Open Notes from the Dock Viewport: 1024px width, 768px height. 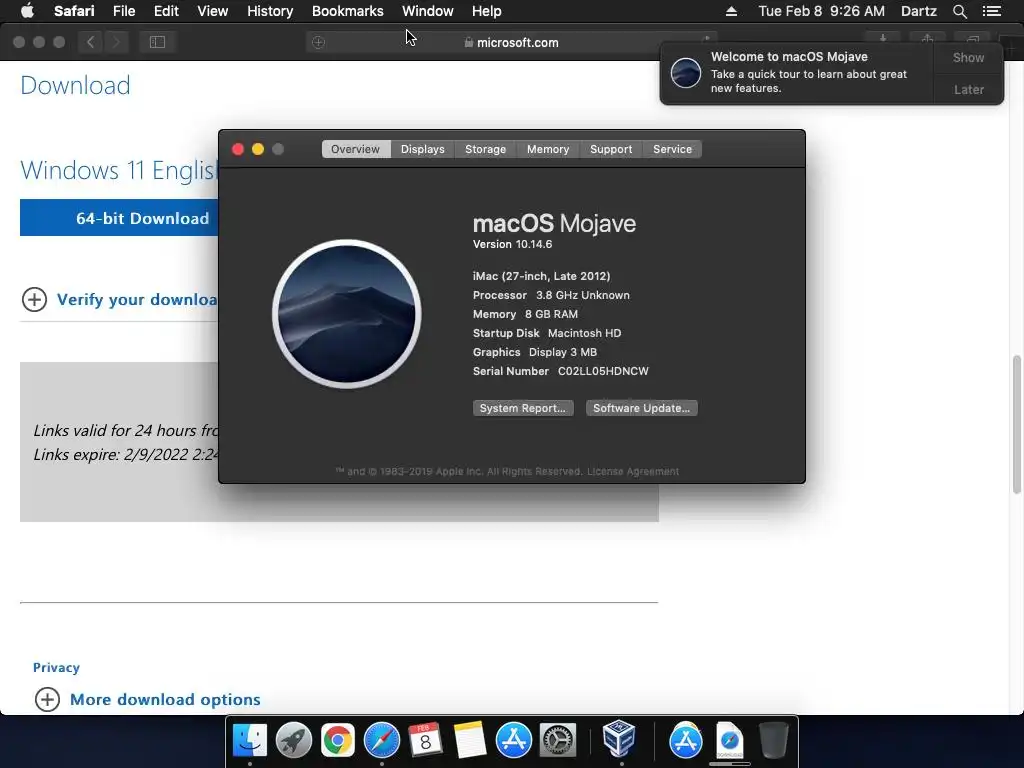click(470, 740)
